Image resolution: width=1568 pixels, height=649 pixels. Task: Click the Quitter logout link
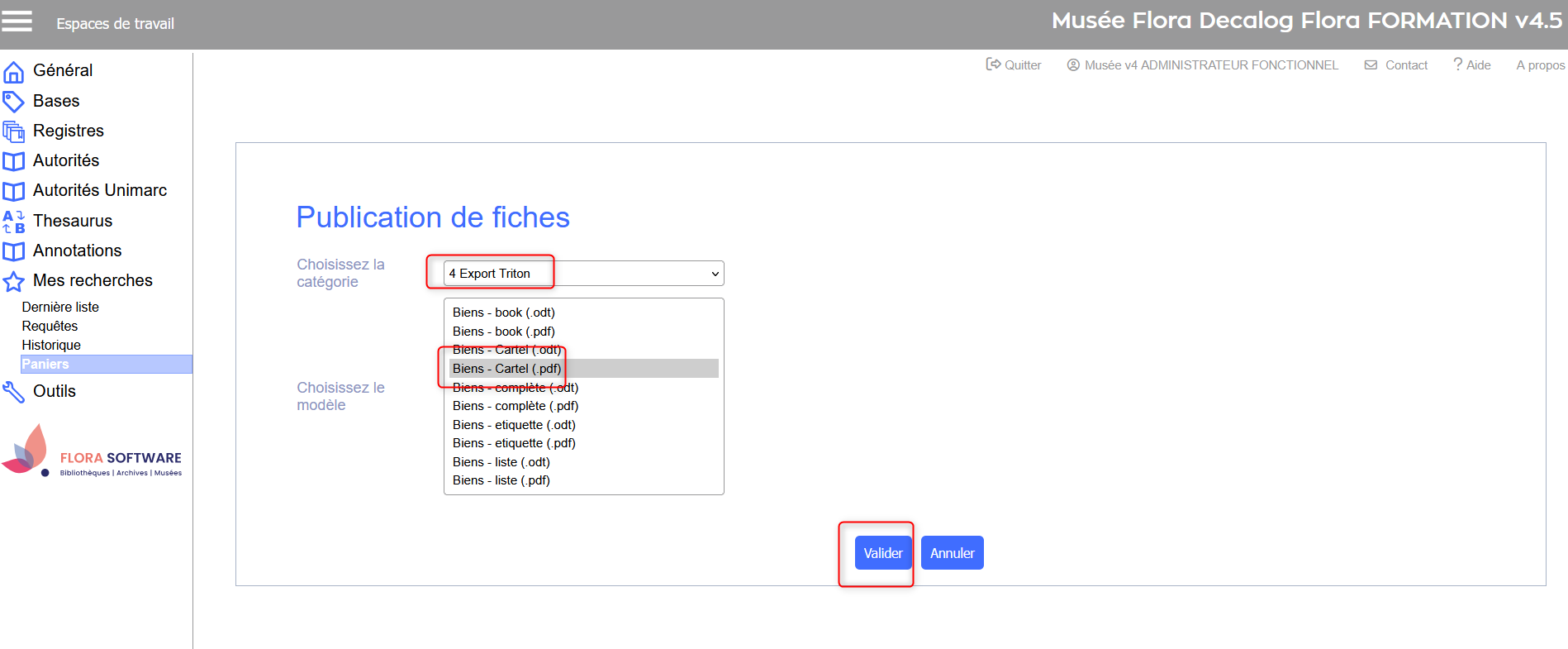coord(1014,65)
